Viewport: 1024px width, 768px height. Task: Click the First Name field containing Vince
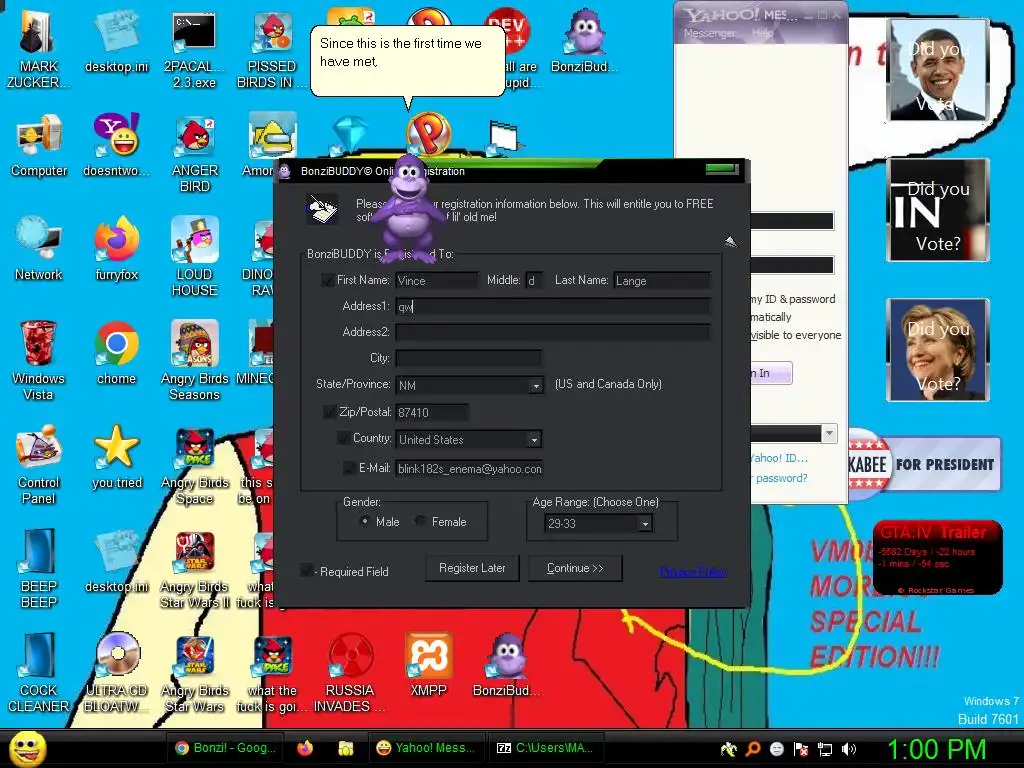coord(436,280)
